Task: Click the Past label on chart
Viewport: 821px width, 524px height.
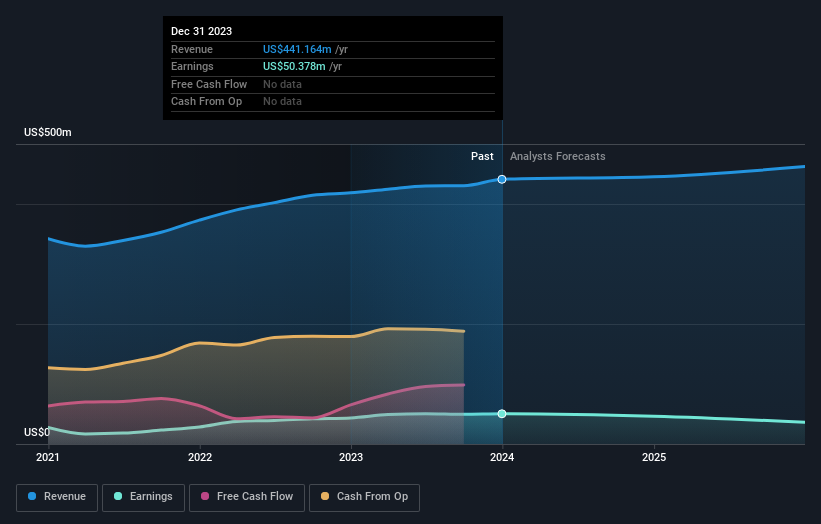Action: (x=482, y=157)
